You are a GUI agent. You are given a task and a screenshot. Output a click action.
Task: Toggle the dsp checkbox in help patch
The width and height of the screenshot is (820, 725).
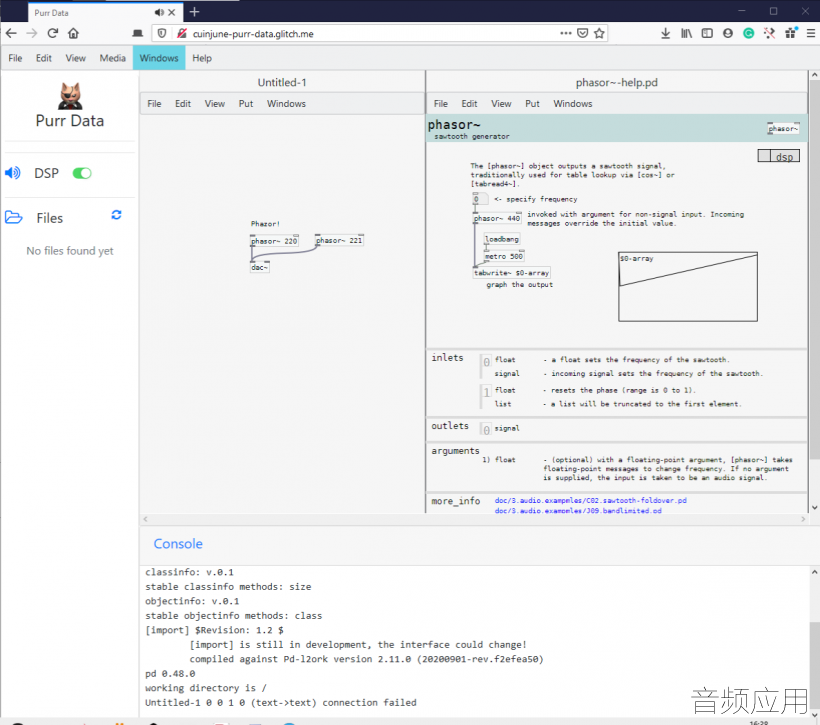coord(764,156)
